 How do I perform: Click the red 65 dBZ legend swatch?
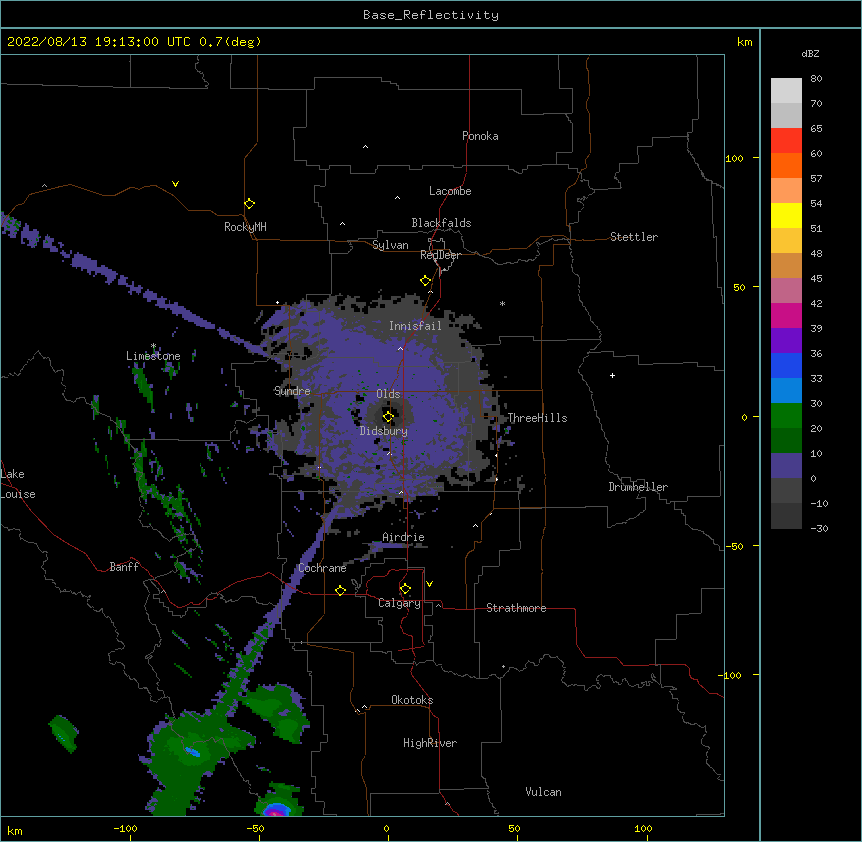pos(786,141)
